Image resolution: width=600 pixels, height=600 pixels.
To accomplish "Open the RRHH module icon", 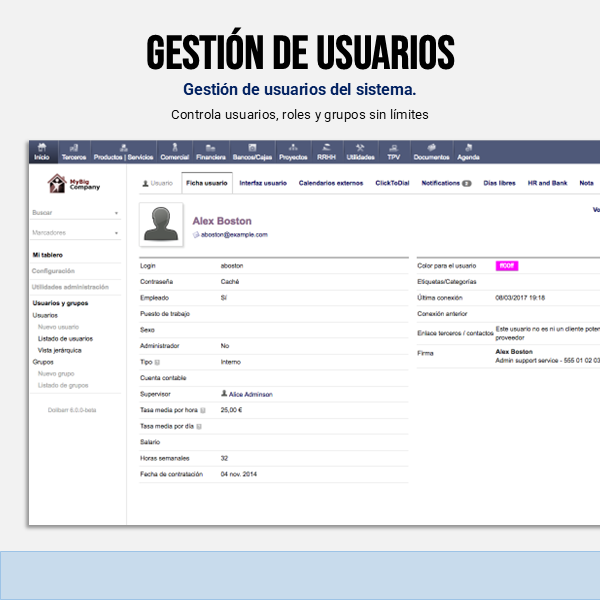I will coord(326,147).
